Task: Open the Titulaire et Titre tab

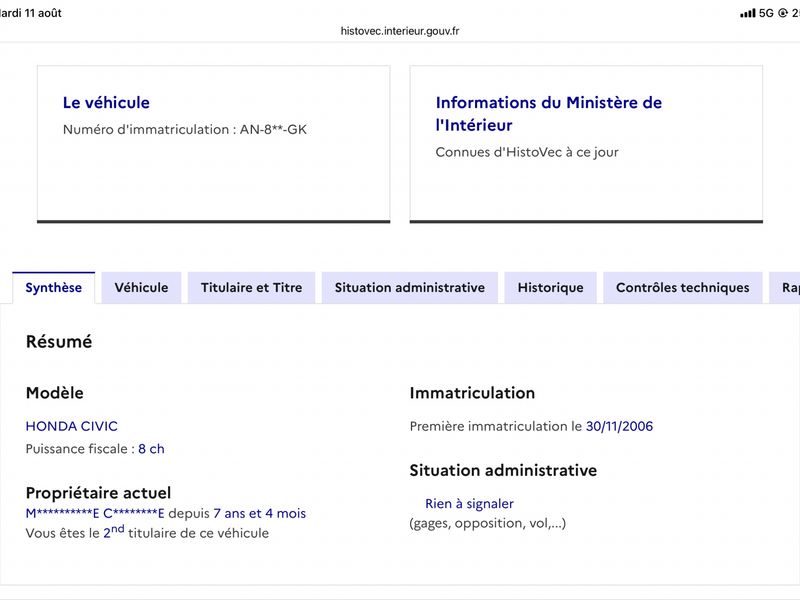Action: tap(252, 288)
